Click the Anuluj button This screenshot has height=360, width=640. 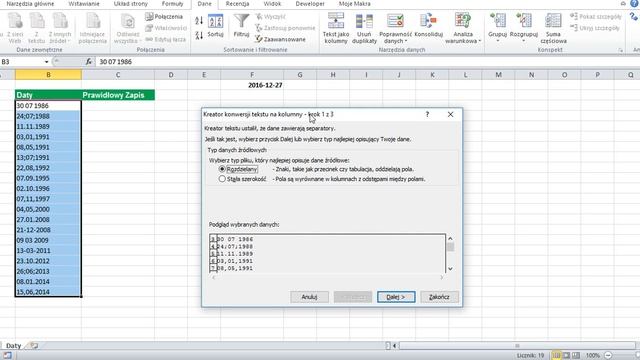click(309, 297)
